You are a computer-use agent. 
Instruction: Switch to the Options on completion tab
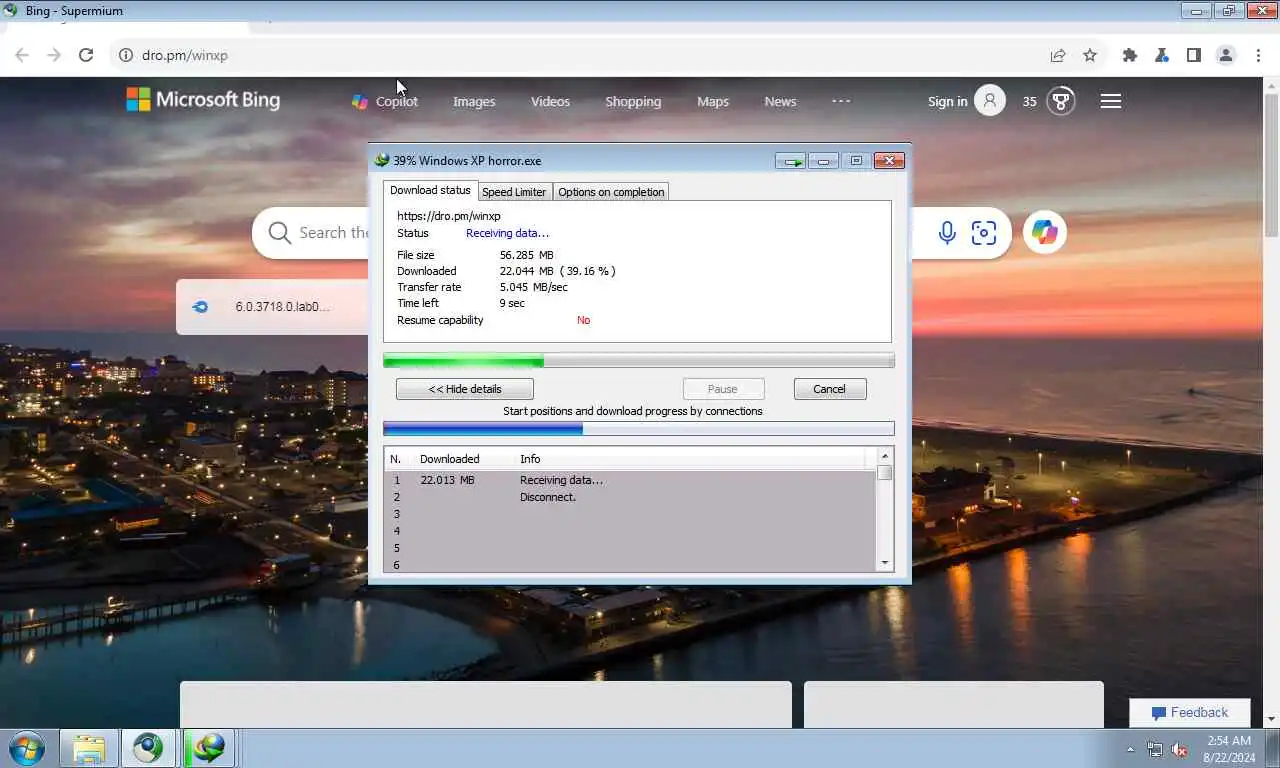[611, 192]
